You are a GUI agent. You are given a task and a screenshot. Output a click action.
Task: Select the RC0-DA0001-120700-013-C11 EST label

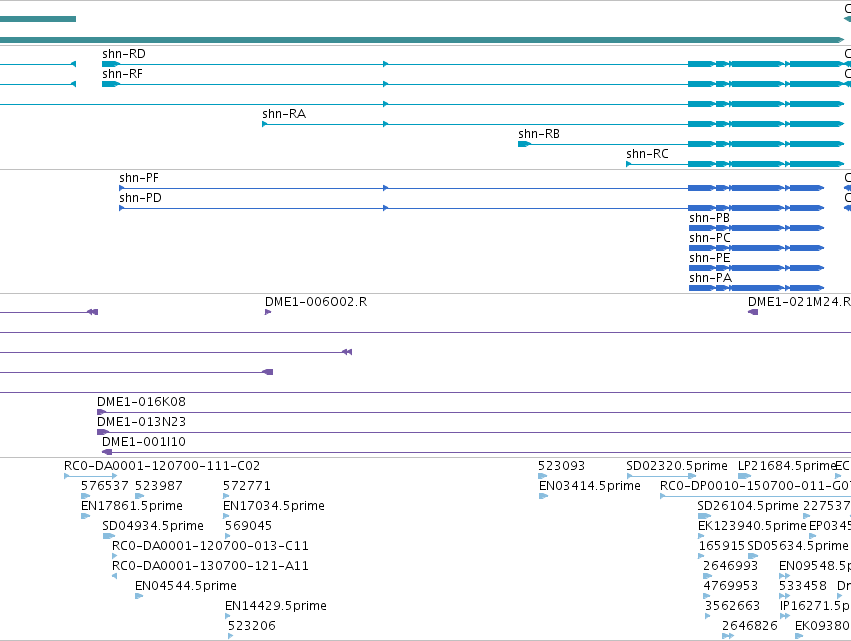coord(210,546)
